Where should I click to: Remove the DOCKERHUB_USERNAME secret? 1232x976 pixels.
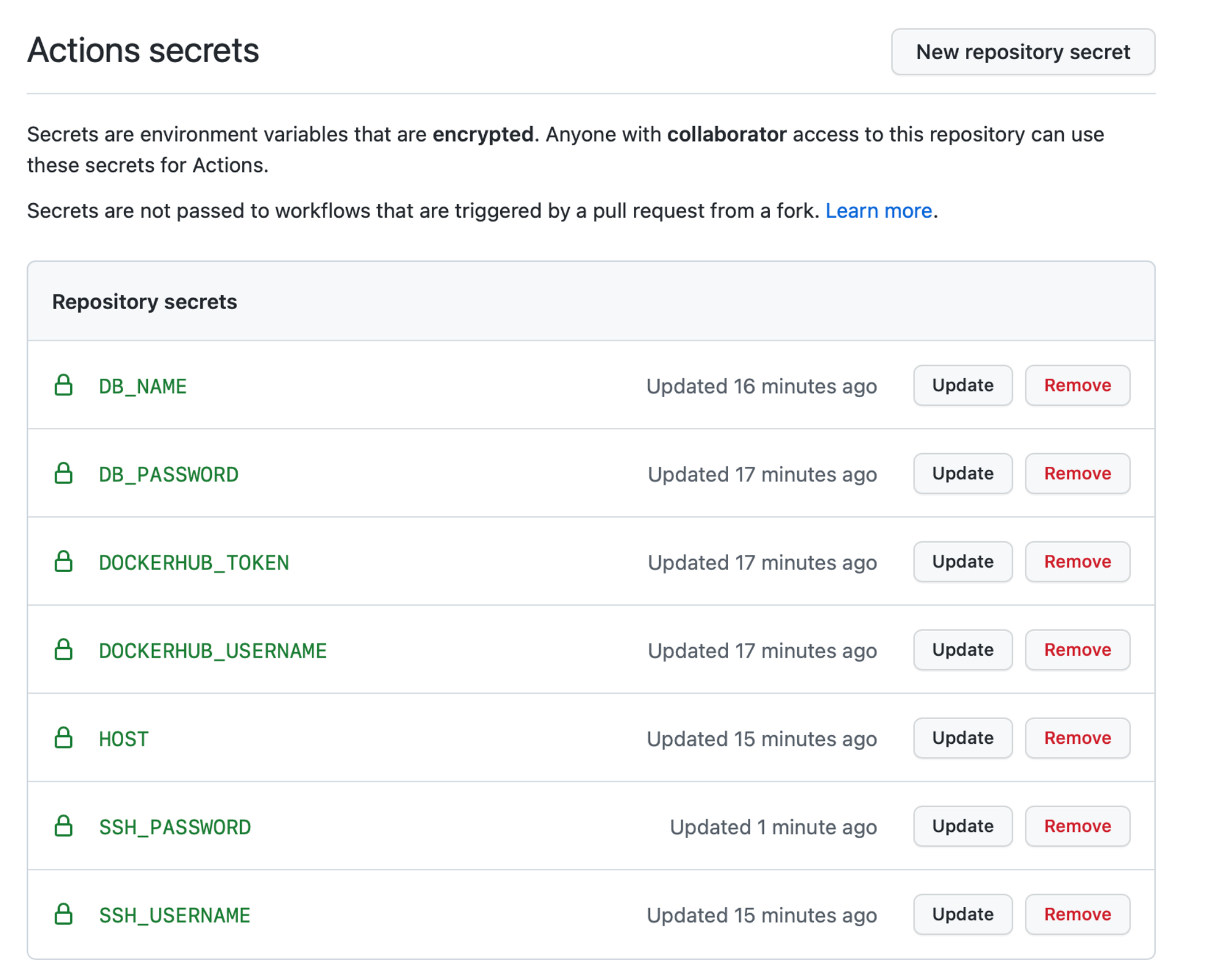(x=1077, y=650)
